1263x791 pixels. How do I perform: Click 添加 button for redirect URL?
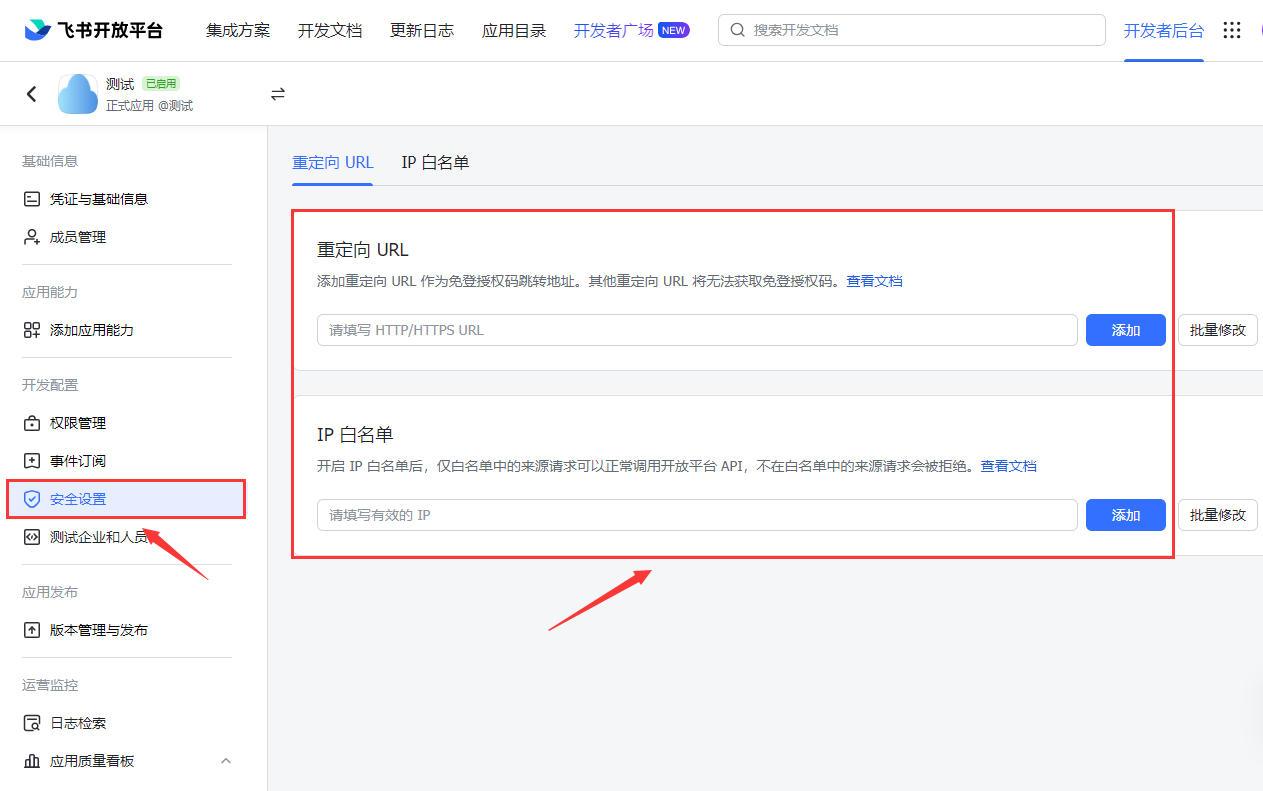[1125, 330]
